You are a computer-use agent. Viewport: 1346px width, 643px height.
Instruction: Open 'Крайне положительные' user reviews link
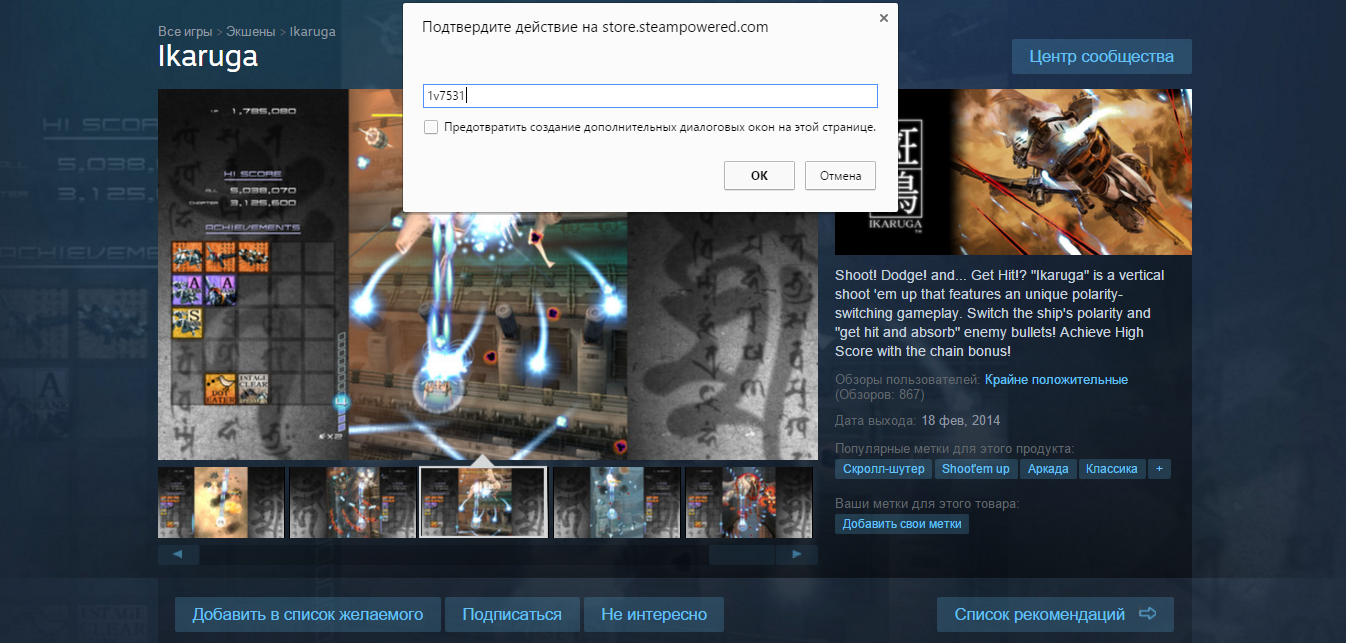coord(1056,380)
